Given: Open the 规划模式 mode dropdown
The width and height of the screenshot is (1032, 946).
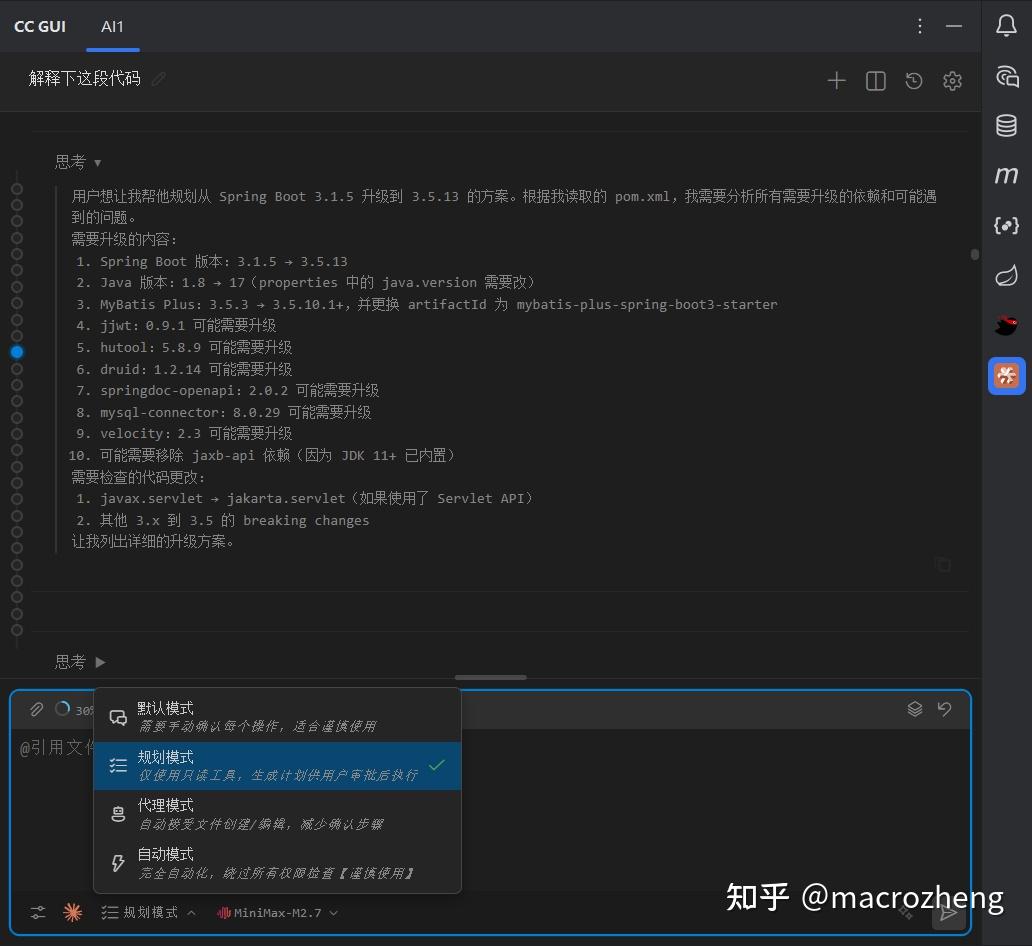Looking at the screenshot, I should pyautogui.click(x=148, y=912).
